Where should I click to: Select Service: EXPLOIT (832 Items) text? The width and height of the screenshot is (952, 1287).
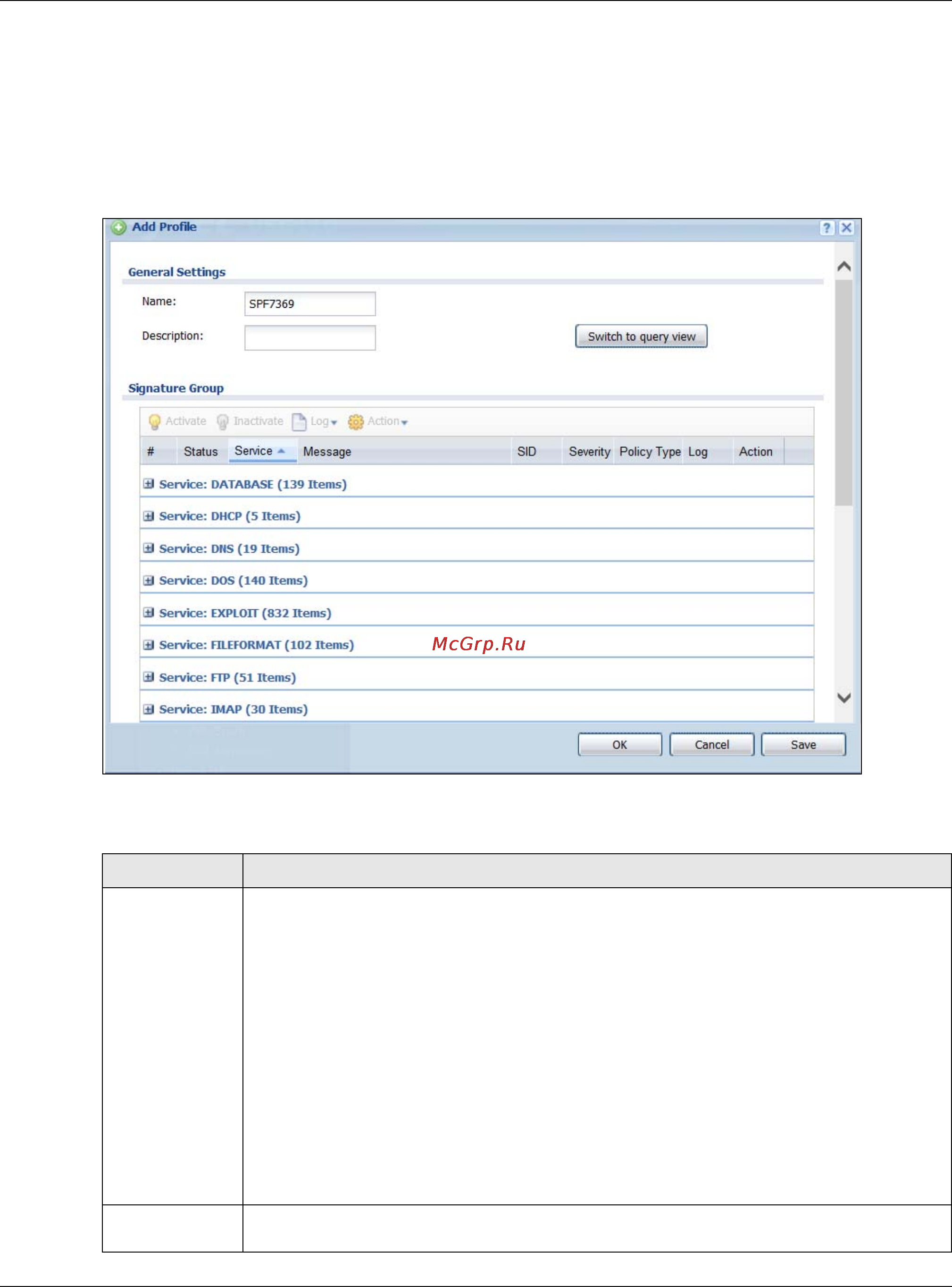click(245, 613)
